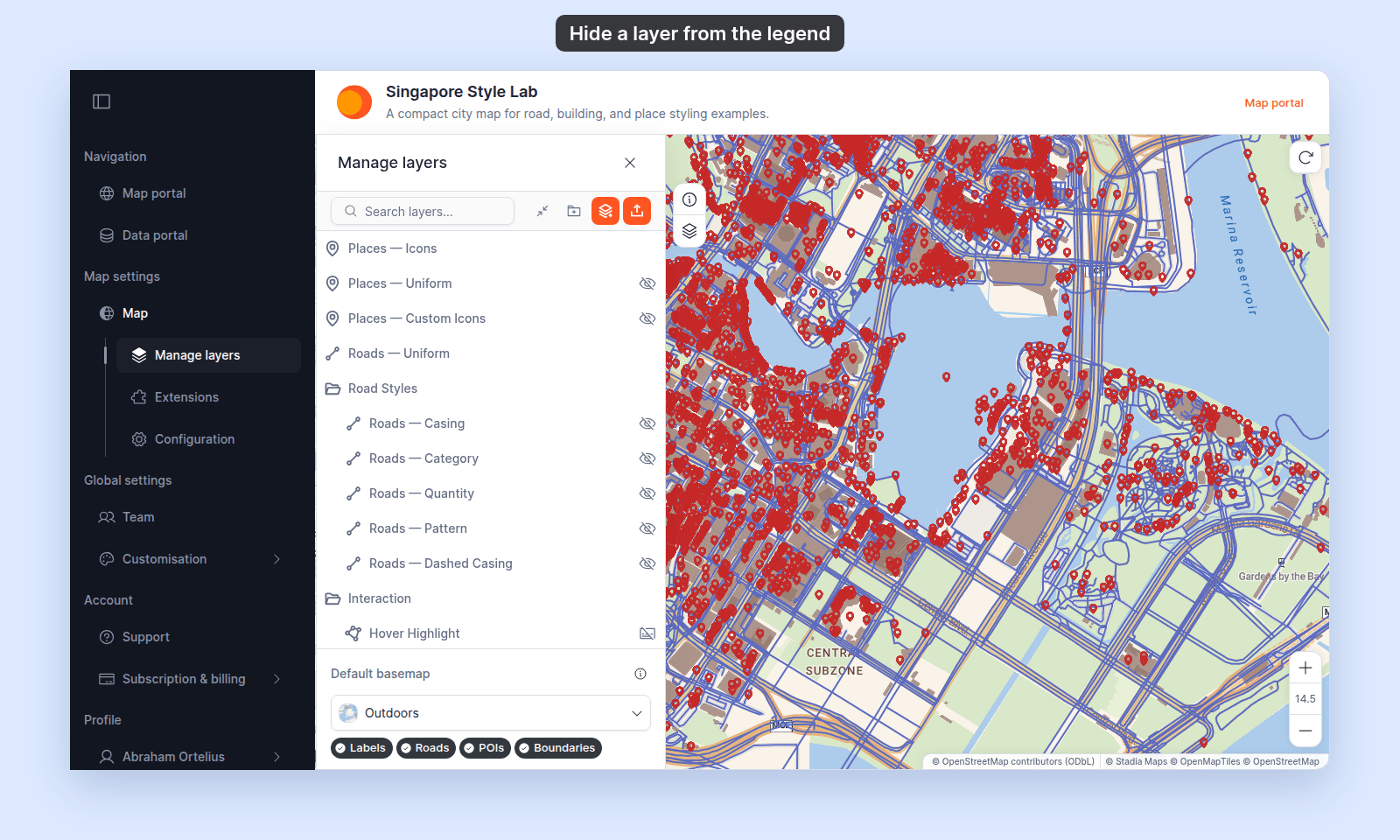Click the Roads — Uniform line icon
1400x840 pixels.
[332, 353]
